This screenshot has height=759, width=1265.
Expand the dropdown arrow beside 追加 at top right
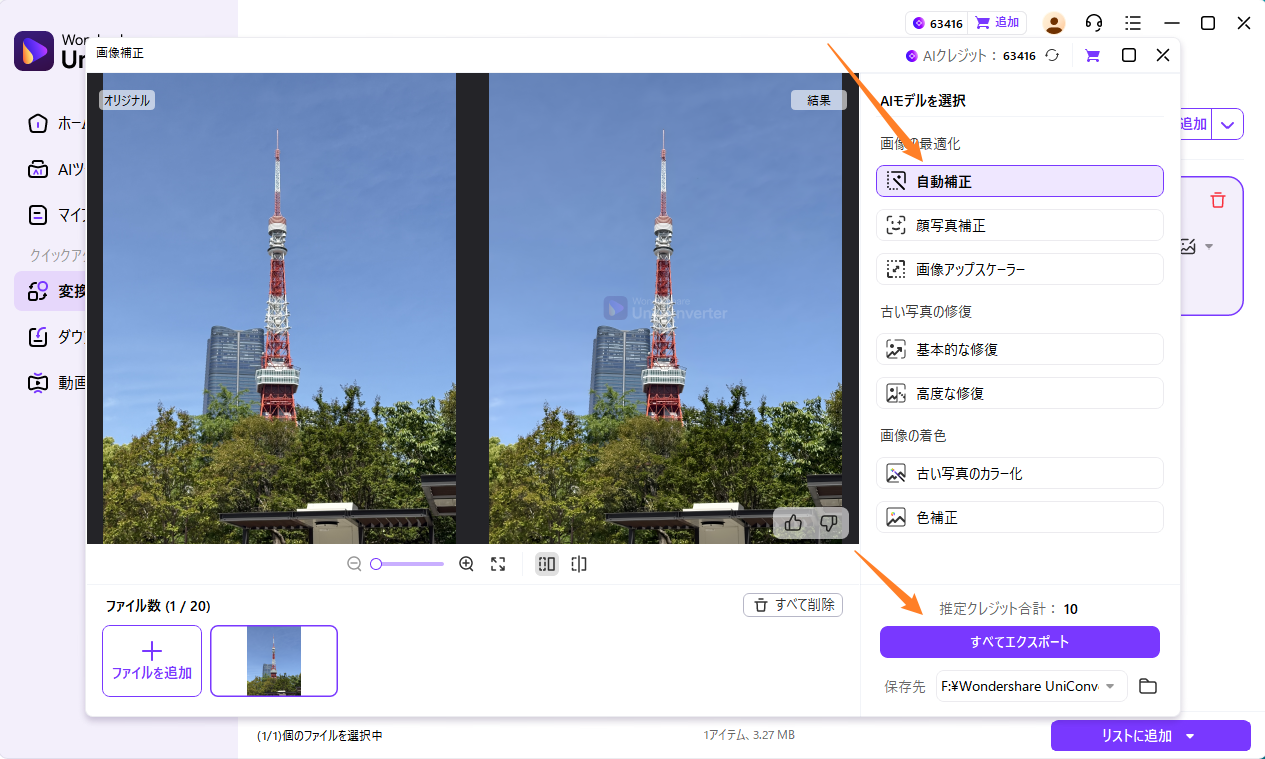pyautogui.click(x=1228, y=125)
